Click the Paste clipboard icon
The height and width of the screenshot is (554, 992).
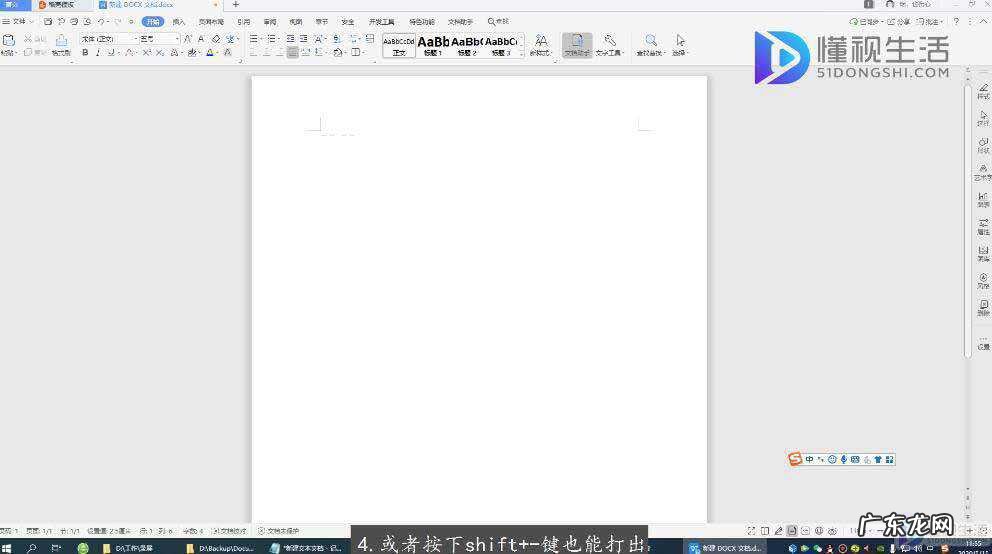tap(9, 44)
